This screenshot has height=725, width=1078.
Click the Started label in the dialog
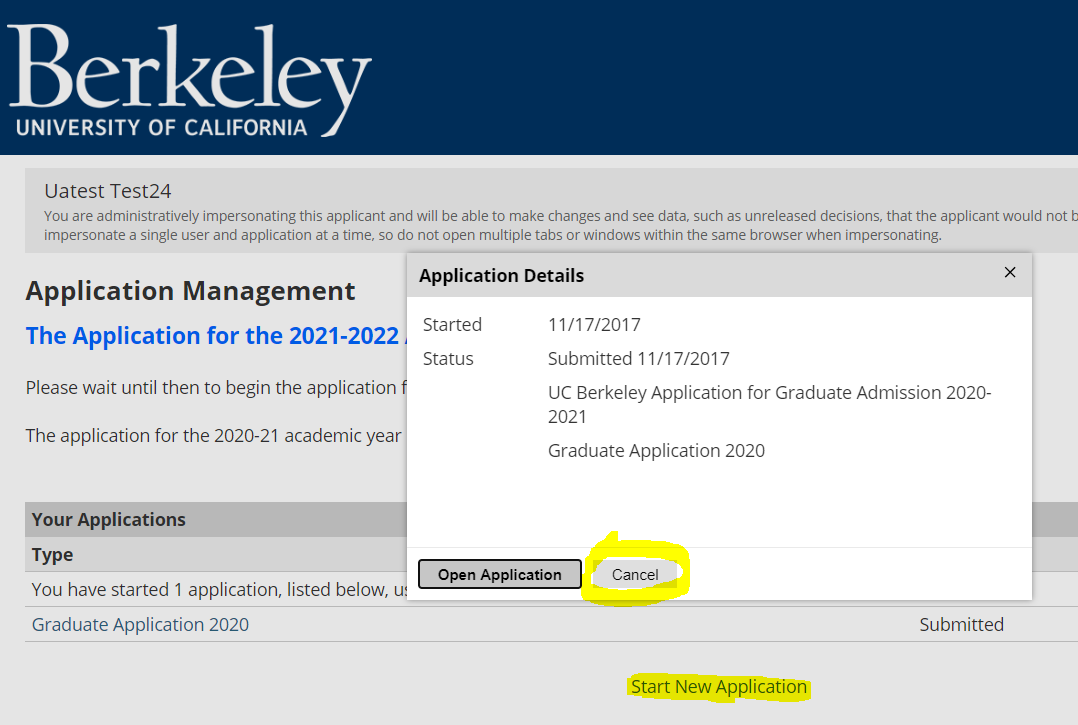452,324
